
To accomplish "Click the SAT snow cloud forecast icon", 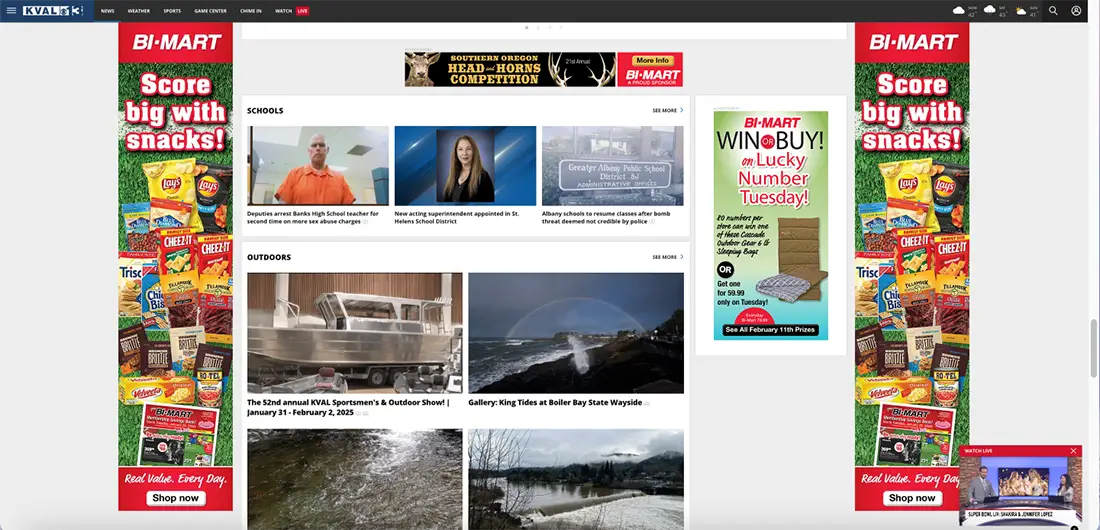I will [x=990, y=11].
